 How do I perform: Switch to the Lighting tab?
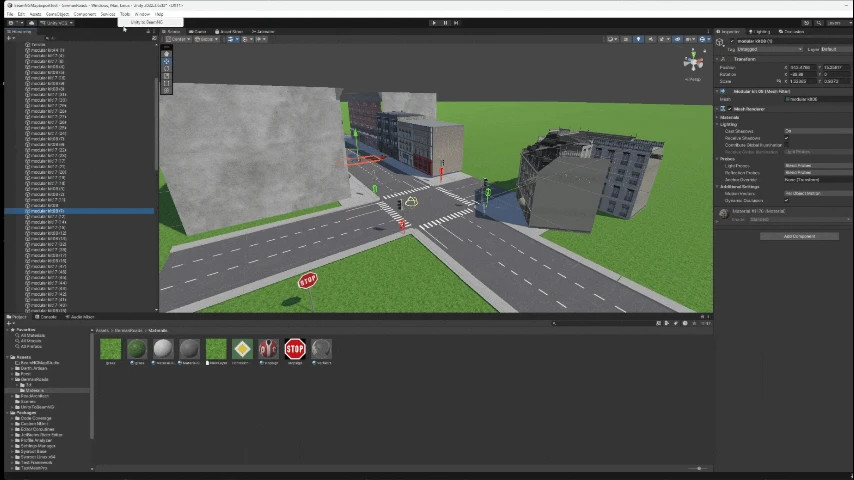tap(760, 32)
